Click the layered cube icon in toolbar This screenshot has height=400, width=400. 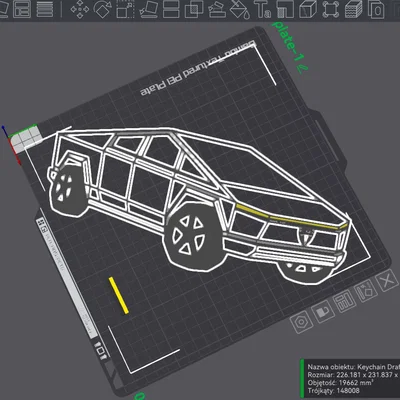tap(354, 9)
